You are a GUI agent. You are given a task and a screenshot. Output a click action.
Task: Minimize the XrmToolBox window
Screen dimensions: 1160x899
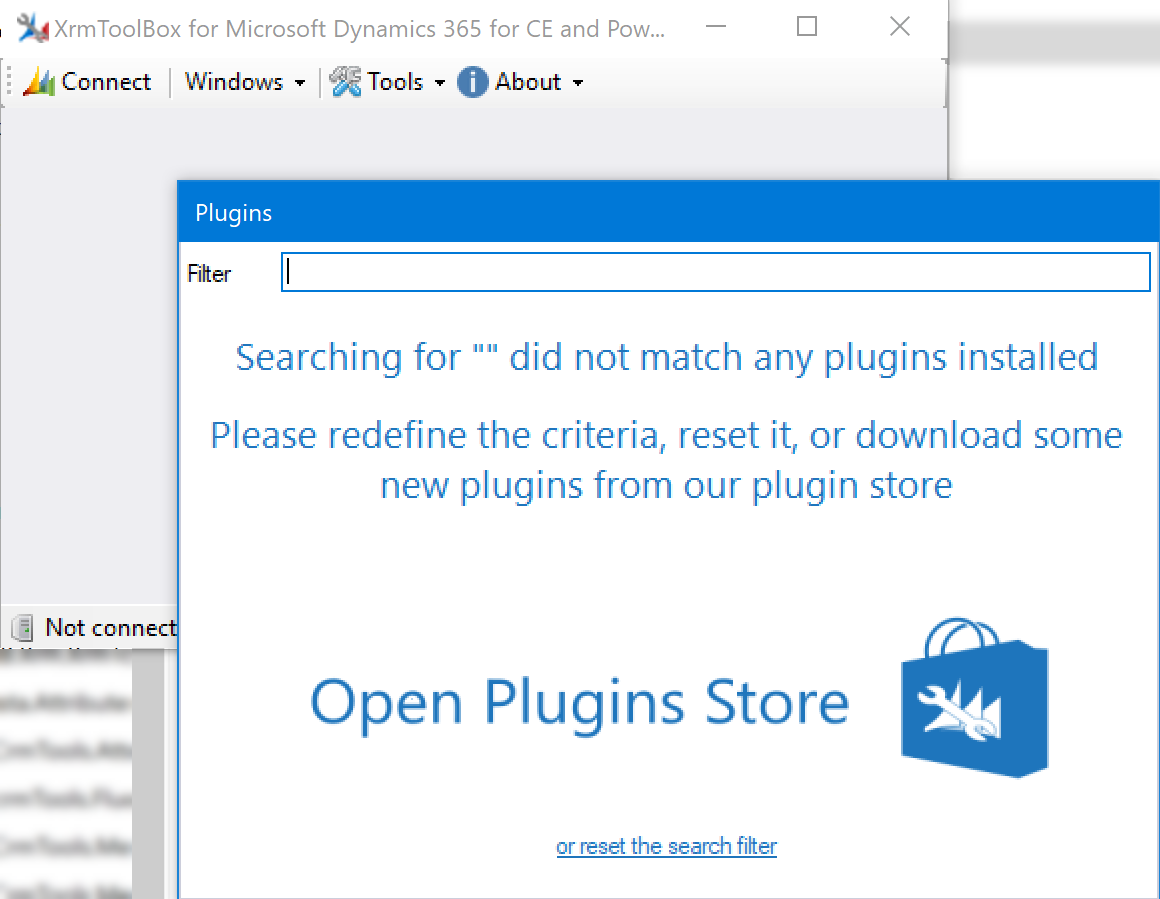tap(715, 27)
